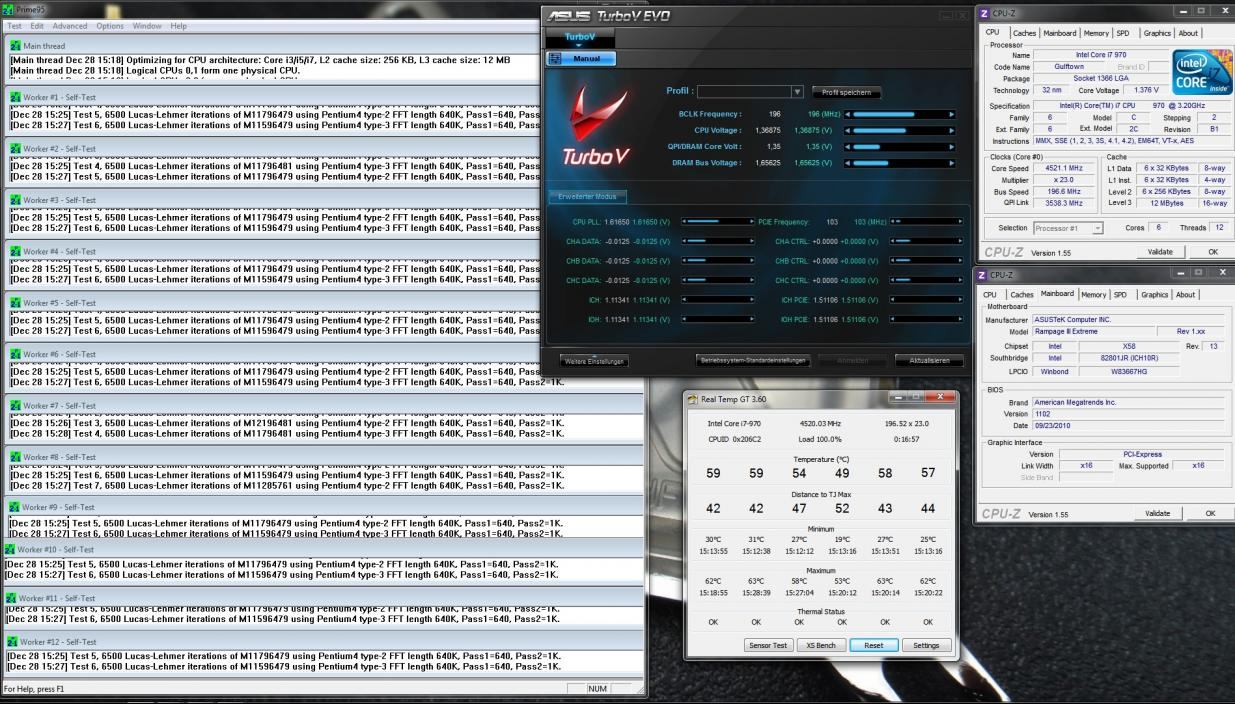
Task: Click the Prime95 application icon in title bar
Action: click(x=8, y=9)
